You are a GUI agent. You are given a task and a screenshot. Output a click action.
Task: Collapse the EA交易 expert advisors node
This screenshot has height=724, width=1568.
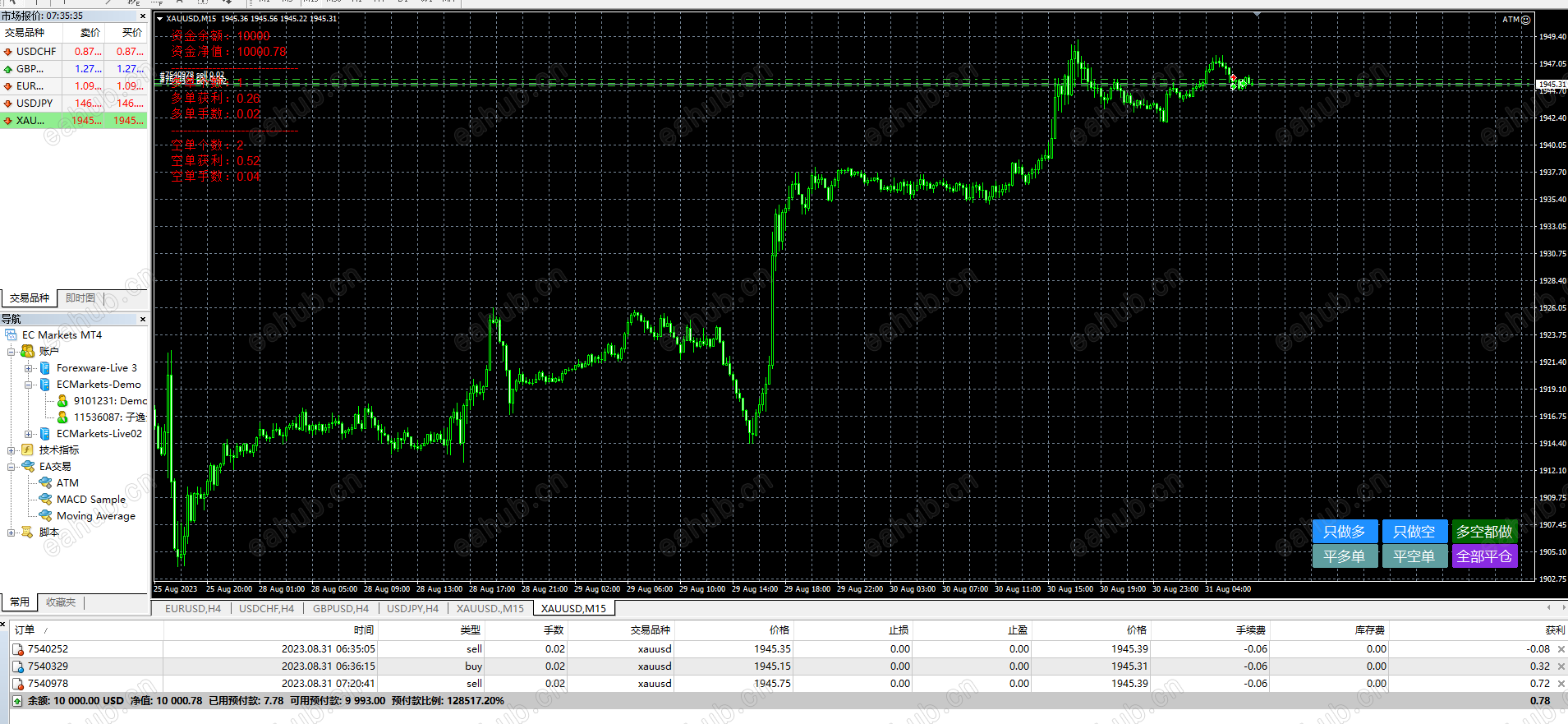(11, 467)
